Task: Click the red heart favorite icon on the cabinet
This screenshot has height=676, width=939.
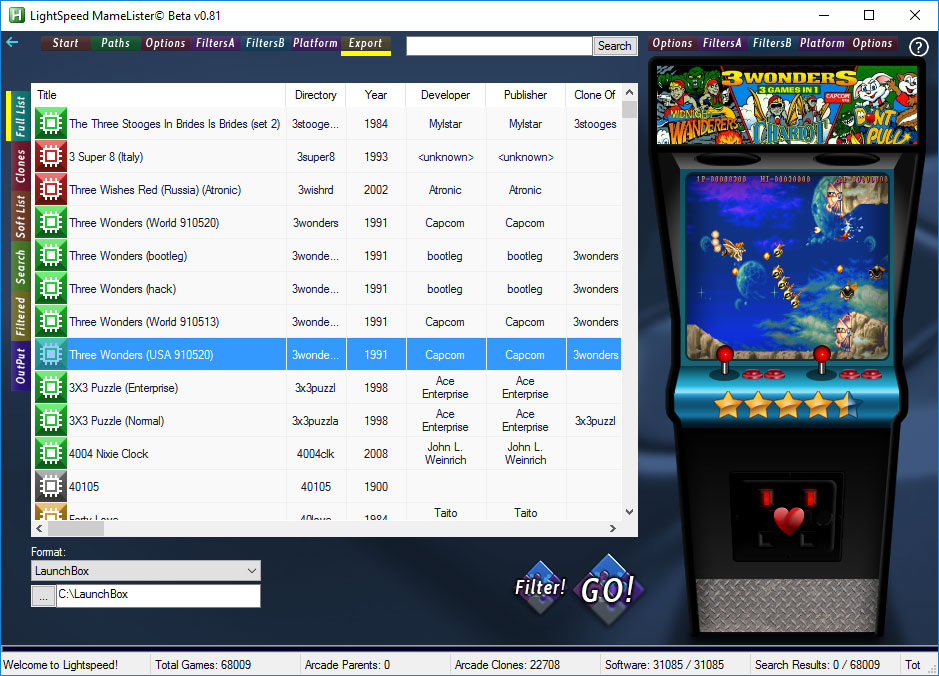Action: click(789, 519)
